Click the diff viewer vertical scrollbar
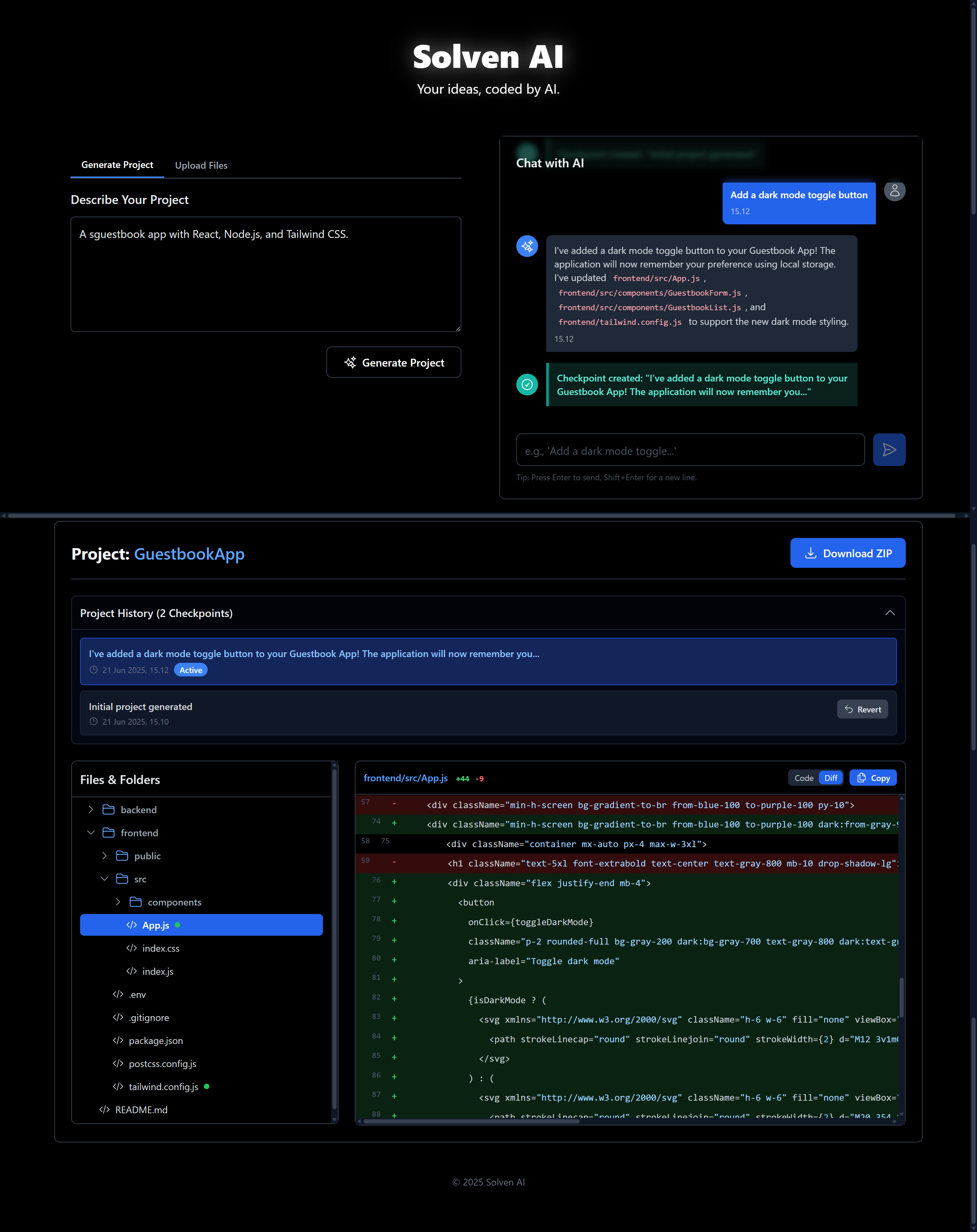 tap(902, 997)
